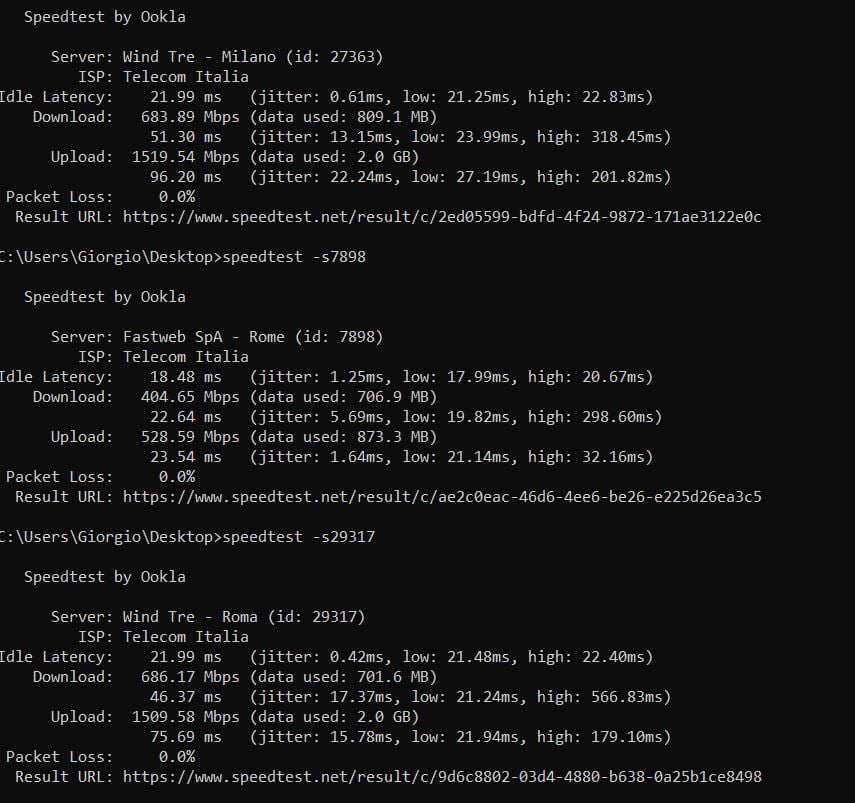Click the 1519.54 Mbps upload value

coord(185,157)
